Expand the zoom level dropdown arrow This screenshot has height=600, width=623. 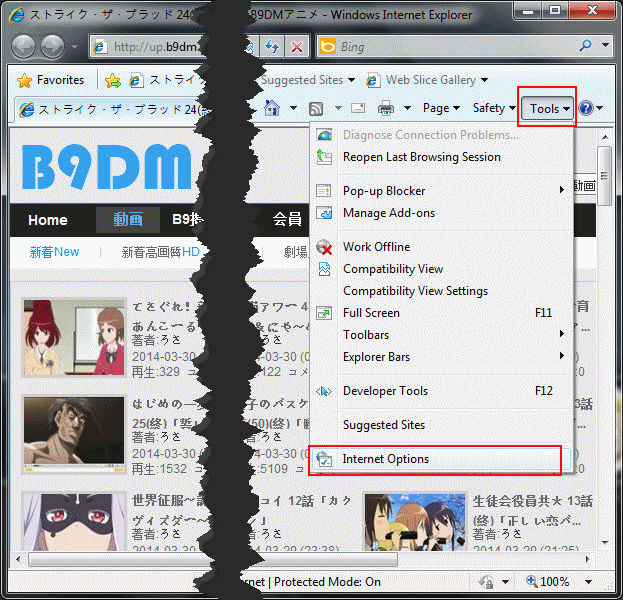click(588, 582)
